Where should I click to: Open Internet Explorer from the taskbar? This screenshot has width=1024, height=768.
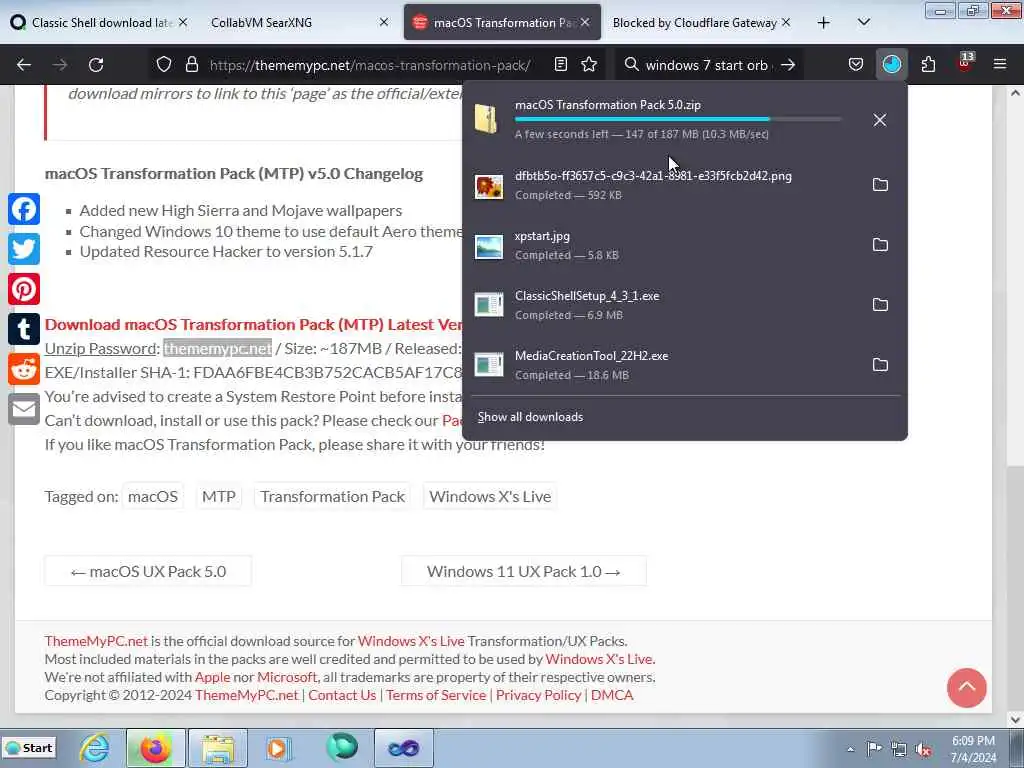click(94, 748)
